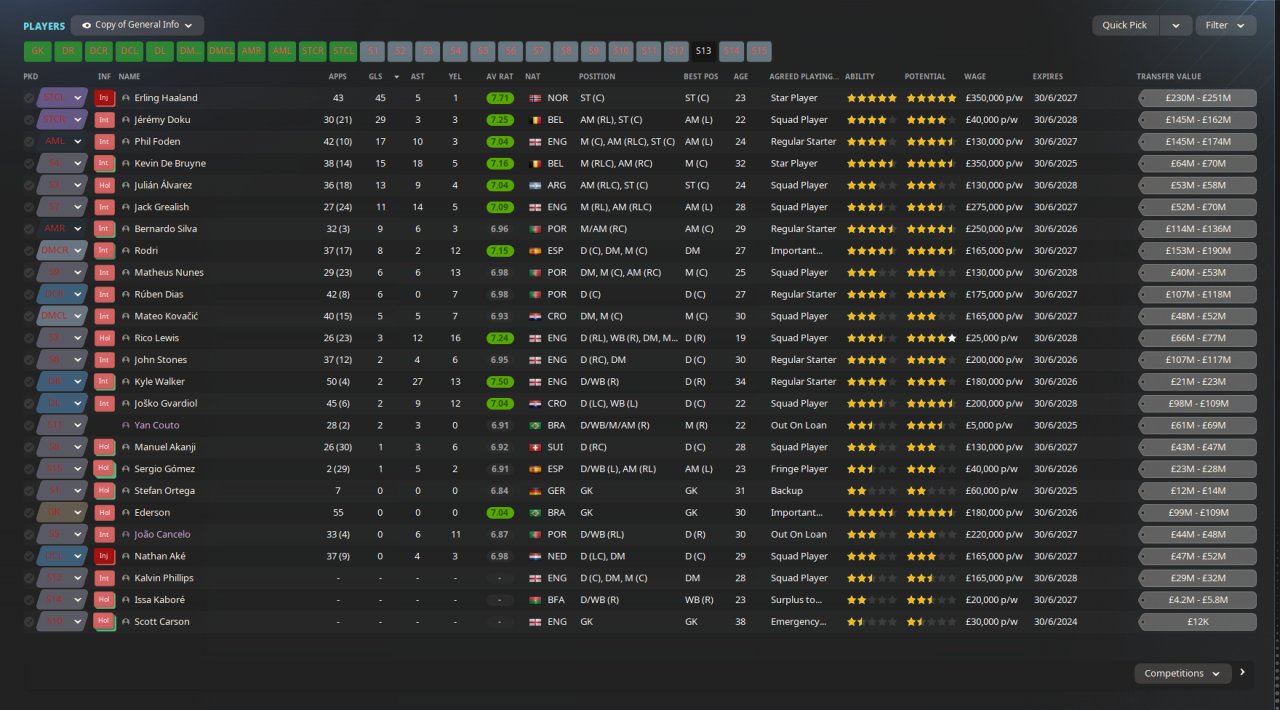This screenshot has width=1280, height=710.
Task: Click the Int status icon beside Jérémy Doku
Action: click(104, 120)
